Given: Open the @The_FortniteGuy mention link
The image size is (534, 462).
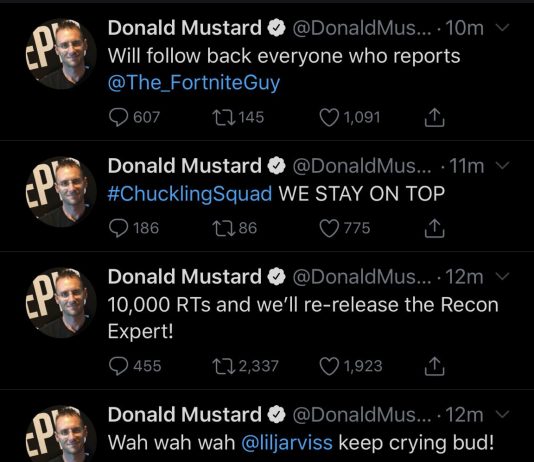Looking at the screenshot, I should click(x=194, y=83).
